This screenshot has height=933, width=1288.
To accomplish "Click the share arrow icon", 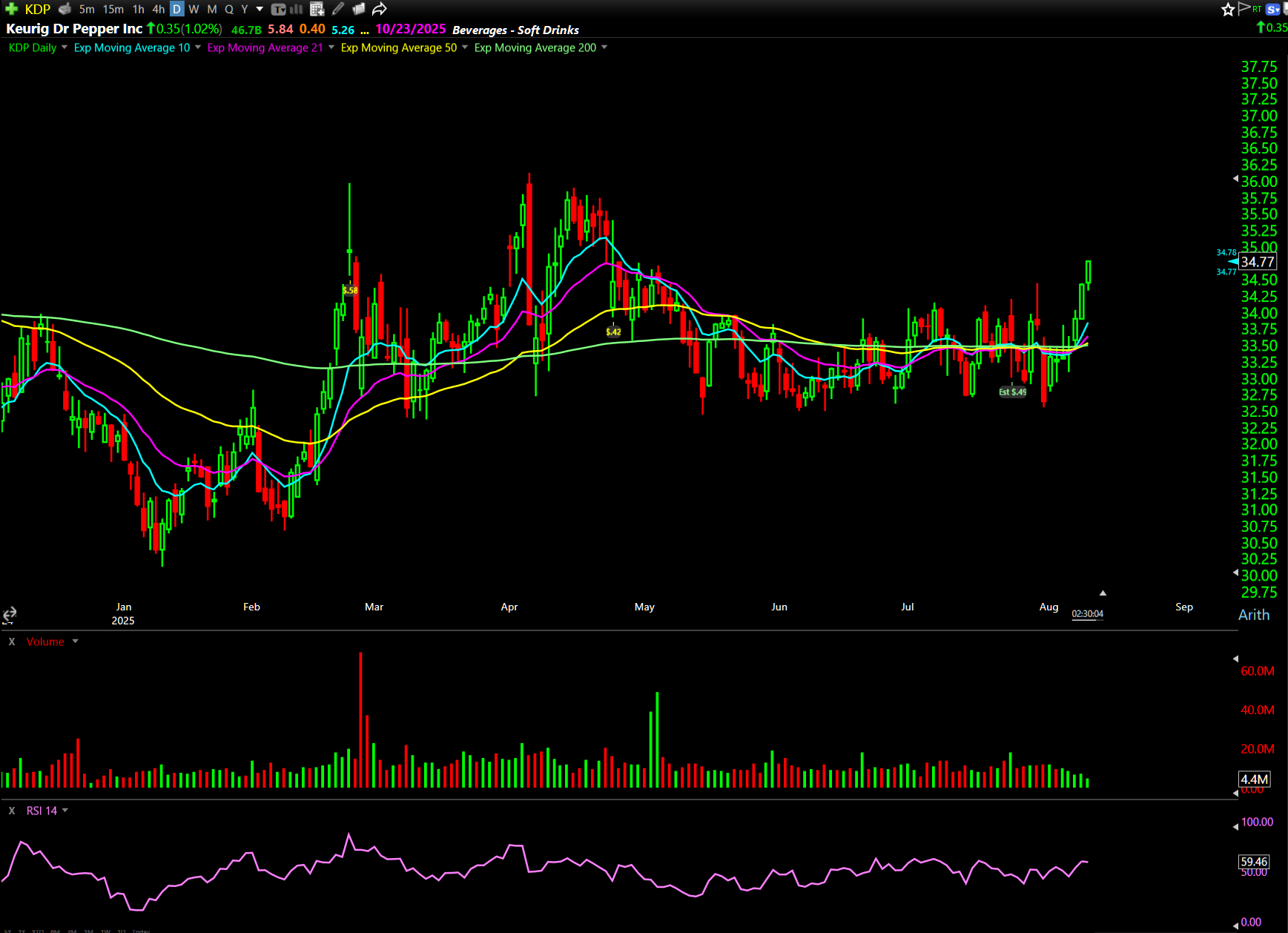I will pos(379,9).
